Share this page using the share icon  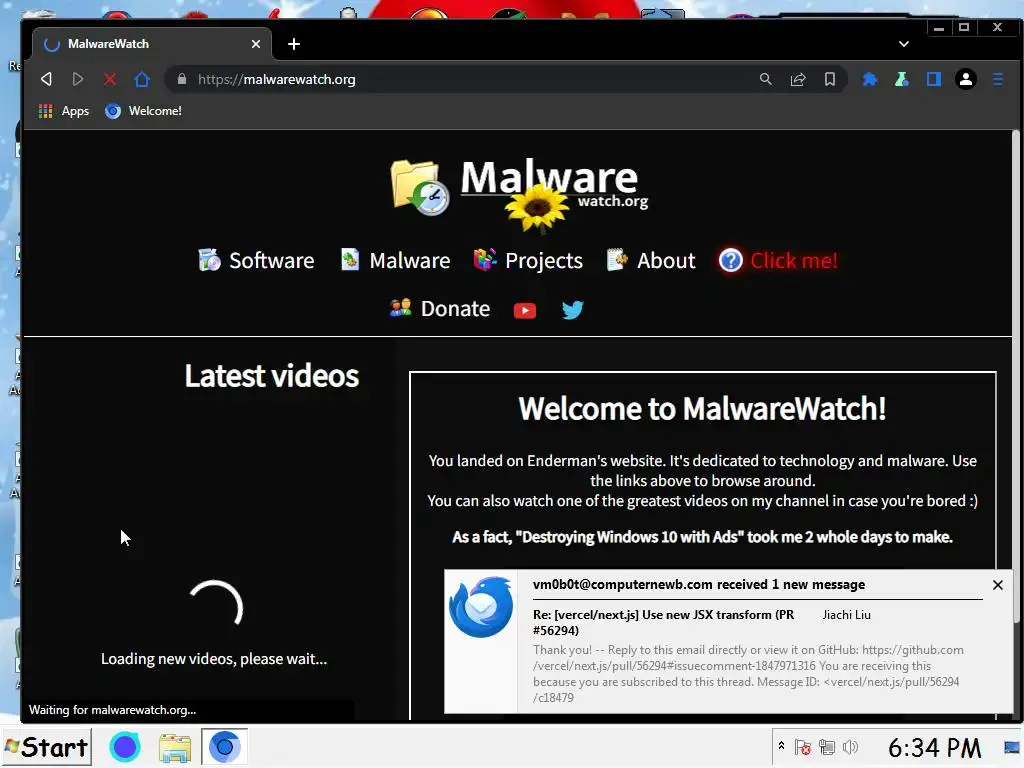(797, 79)
